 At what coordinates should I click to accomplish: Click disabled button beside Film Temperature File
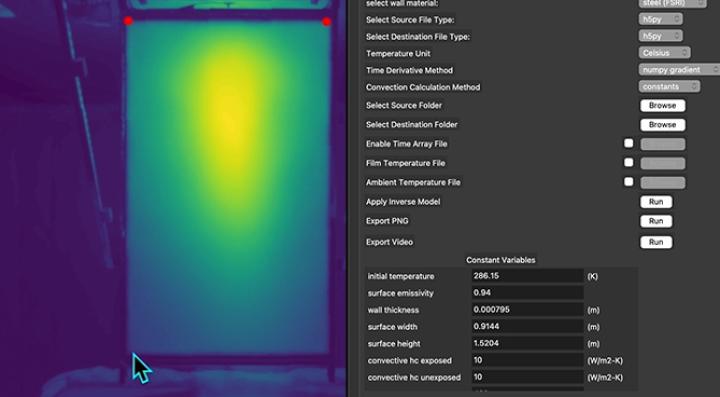click(663, 163)
